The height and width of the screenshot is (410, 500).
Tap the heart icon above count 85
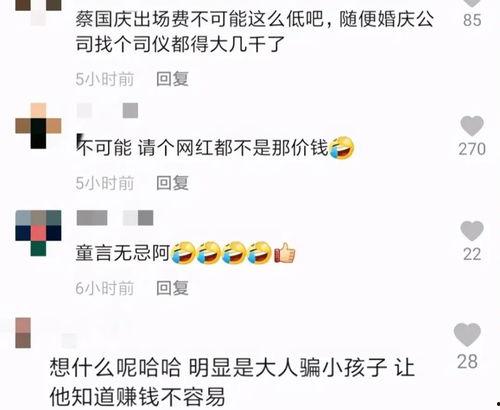(472, 3)
